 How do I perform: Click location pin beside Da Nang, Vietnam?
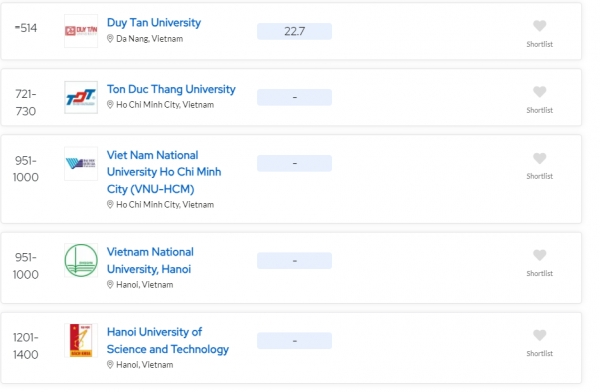pos(110,39)
